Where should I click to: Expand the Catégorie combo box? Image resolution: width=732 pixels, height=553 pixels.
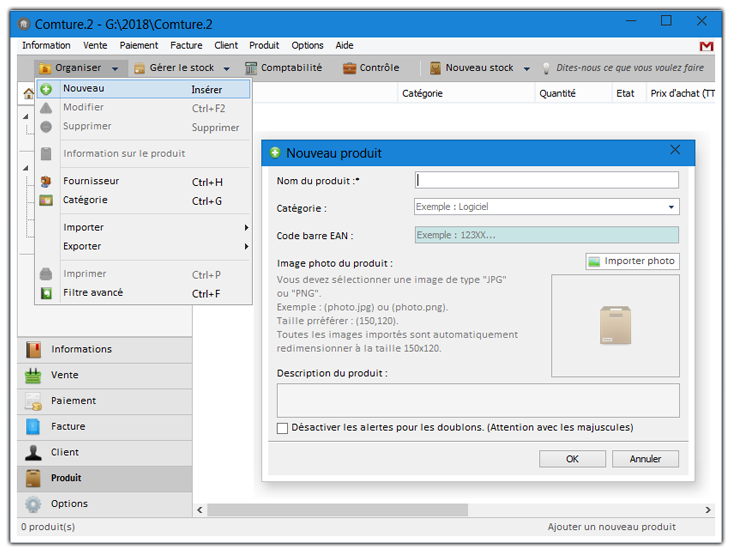(671, 207)
